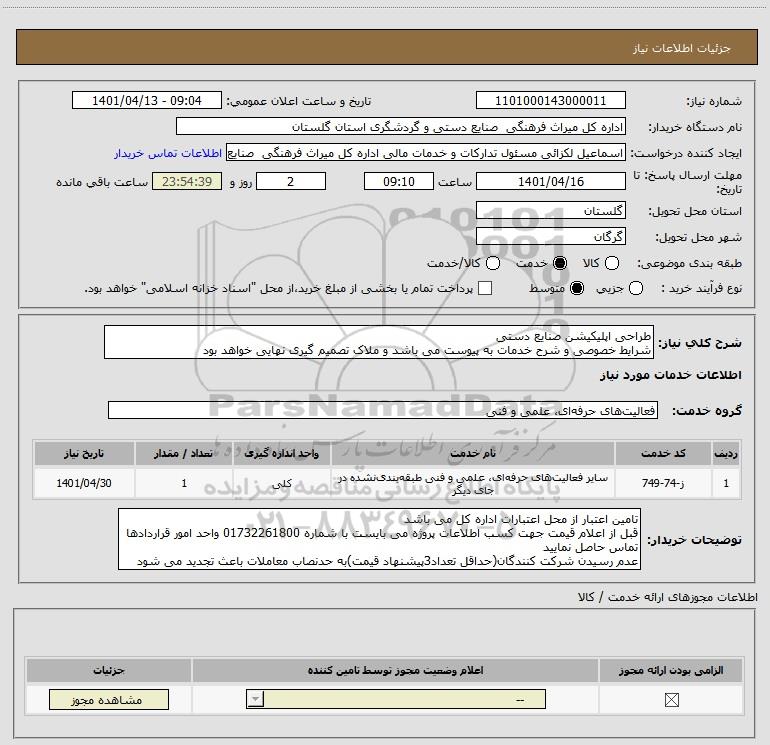Image resolution: width=770 pixels, height=745 pixels.
Task: Click service code cell ز-74-749
Action: tap(663, 483)
